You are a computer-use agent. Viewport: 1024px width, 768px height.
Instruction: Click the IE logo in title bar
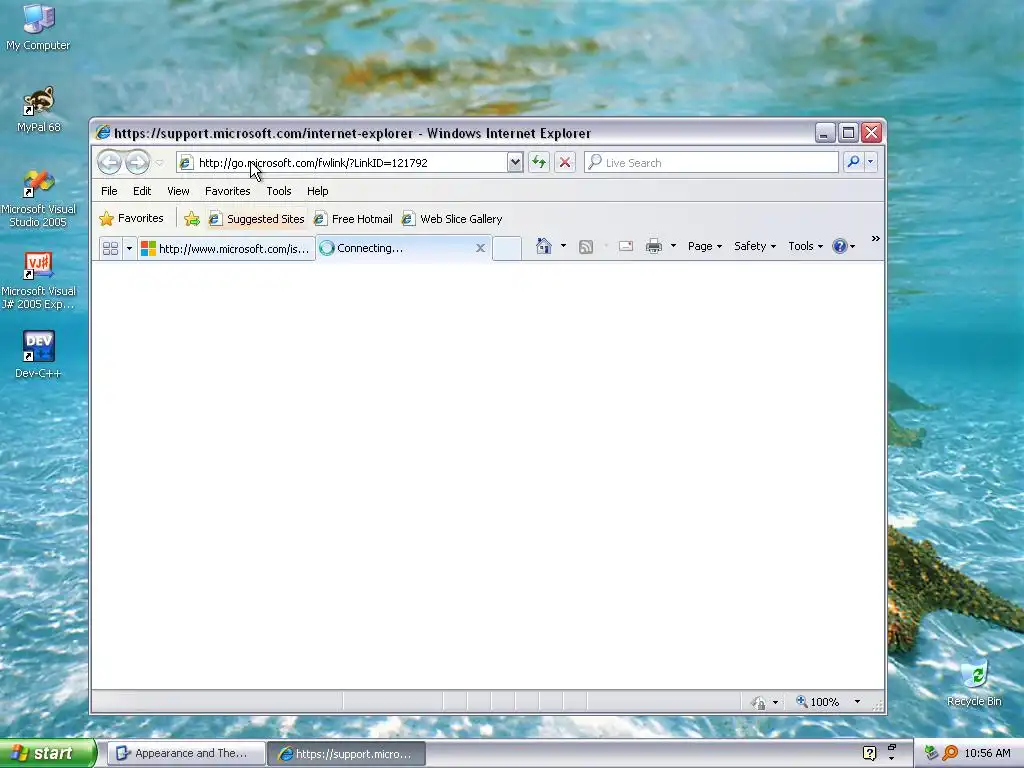tap(103, 133)
